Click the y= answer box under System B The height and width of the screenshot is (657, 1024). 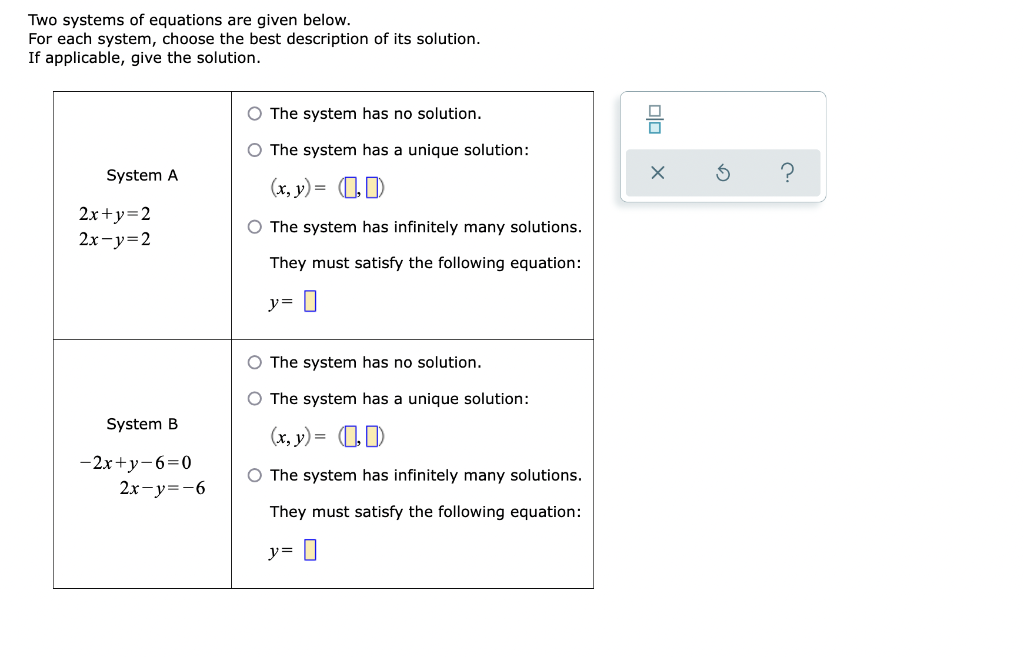[309, 549]
